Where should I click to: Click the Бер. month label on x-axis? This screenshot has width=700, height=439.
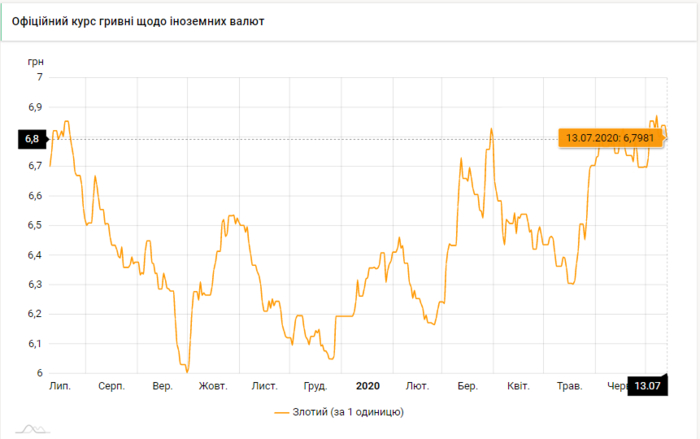click(467, 385)
